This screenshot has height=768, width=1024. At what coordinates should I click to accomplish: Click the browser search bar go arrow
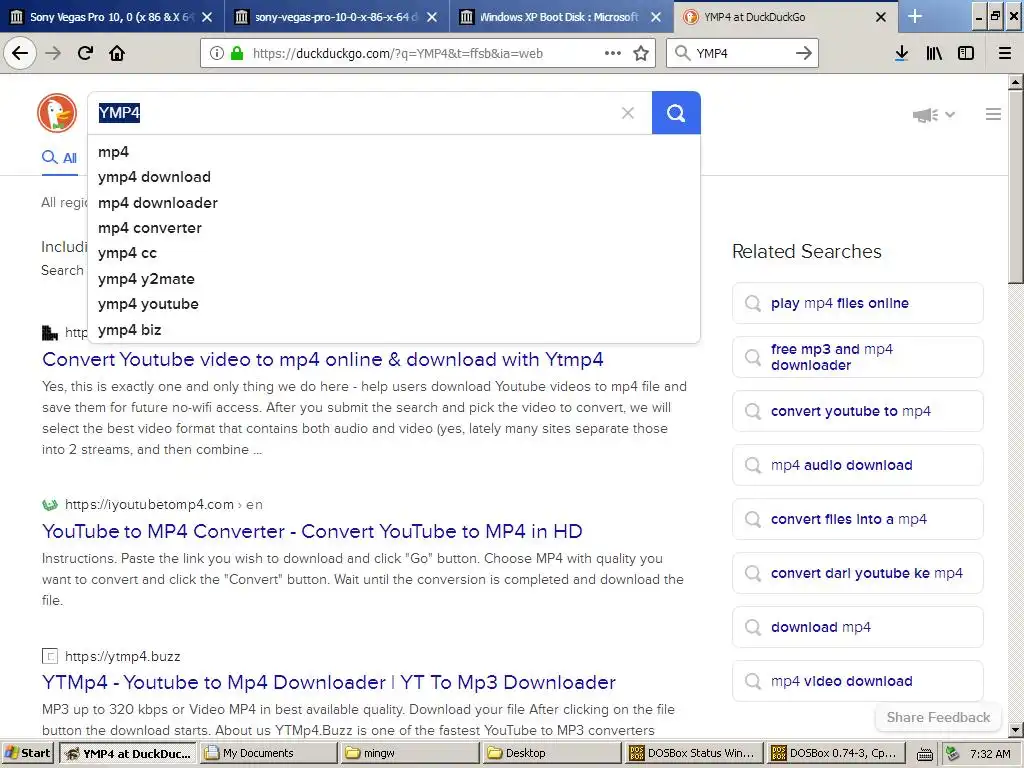point(804,53)
